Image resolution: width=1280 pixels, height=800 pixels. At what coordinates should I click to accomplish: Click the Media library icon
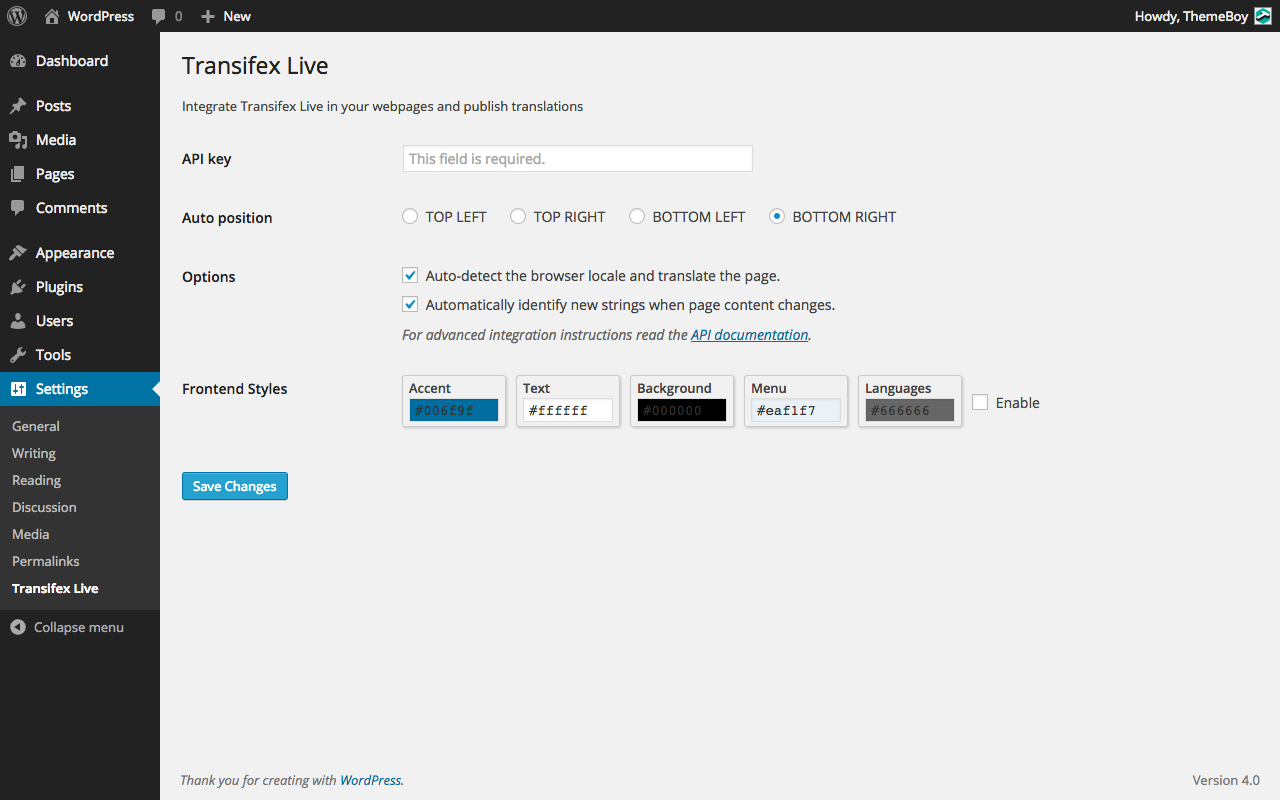click(18, 140)
